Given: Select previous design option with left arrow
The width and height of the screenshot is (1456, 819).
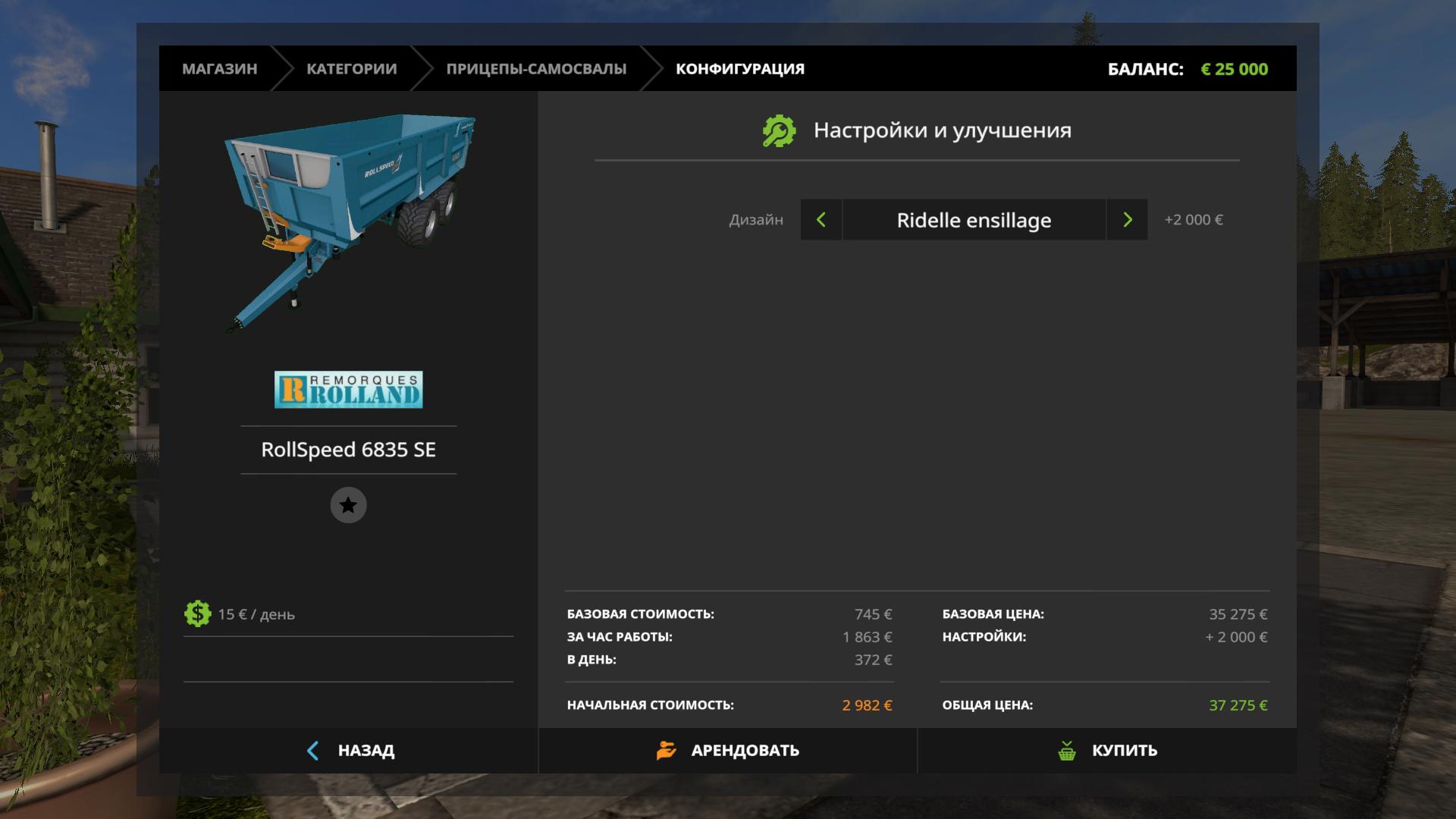Looking at the screenshot, I should tap(821, 220).
